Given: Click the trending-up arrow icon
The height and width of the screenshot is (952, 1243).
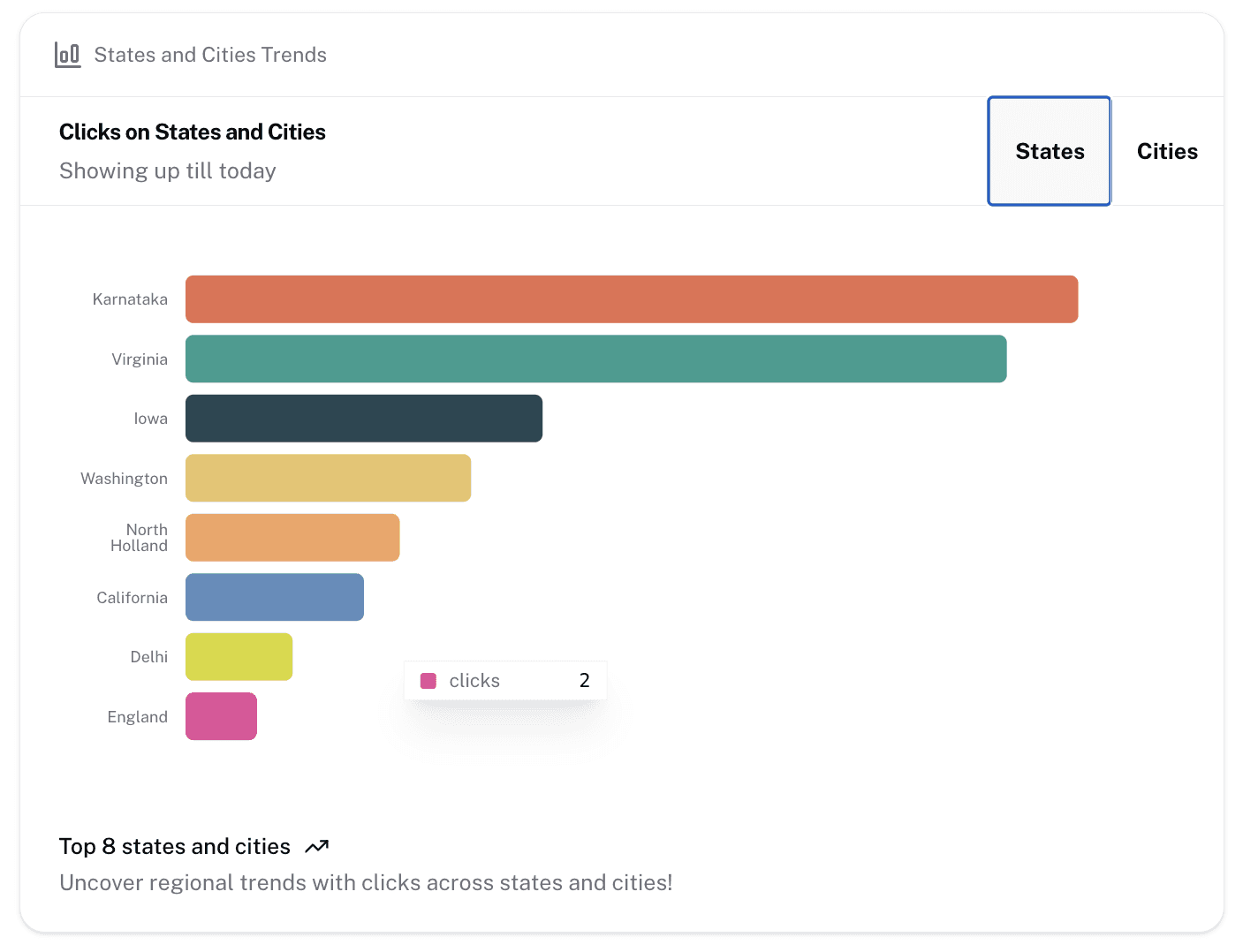Looking at the screenshot, I should 316,847.
